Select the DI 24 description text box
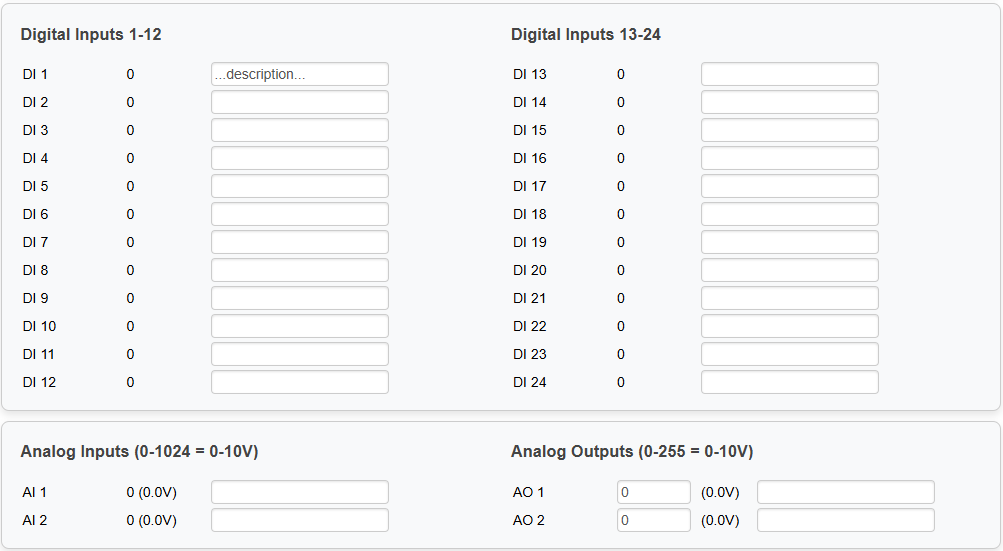Screen dimensions: 1003x551 (x=789, y=382)
